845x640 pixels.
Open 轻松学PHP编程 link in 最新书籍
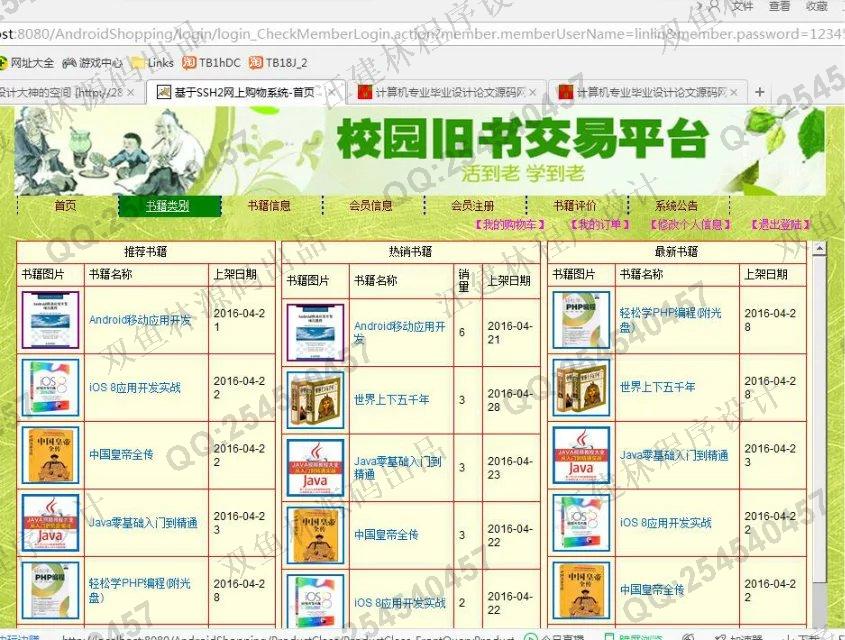click(670, 320)
